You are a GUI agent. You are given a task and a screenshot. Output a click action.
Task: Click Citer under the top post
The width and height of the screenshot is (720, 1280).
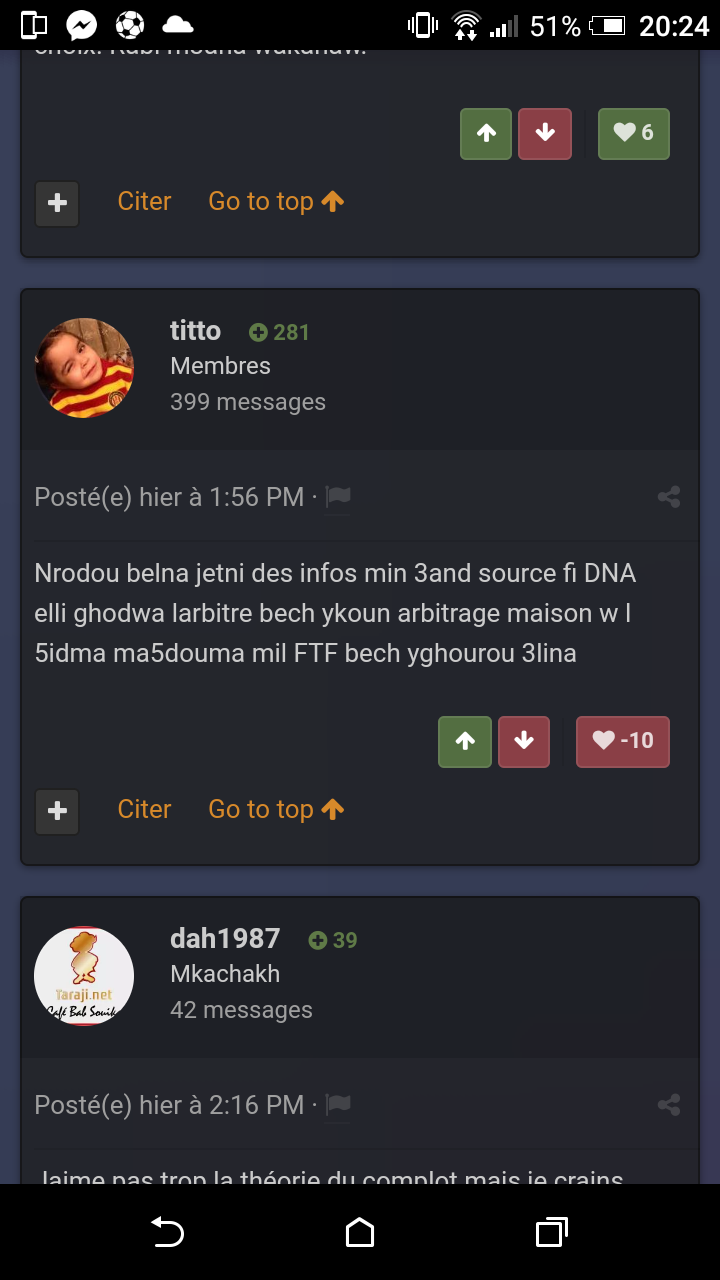pyautogui.click(x=144, y=201)
